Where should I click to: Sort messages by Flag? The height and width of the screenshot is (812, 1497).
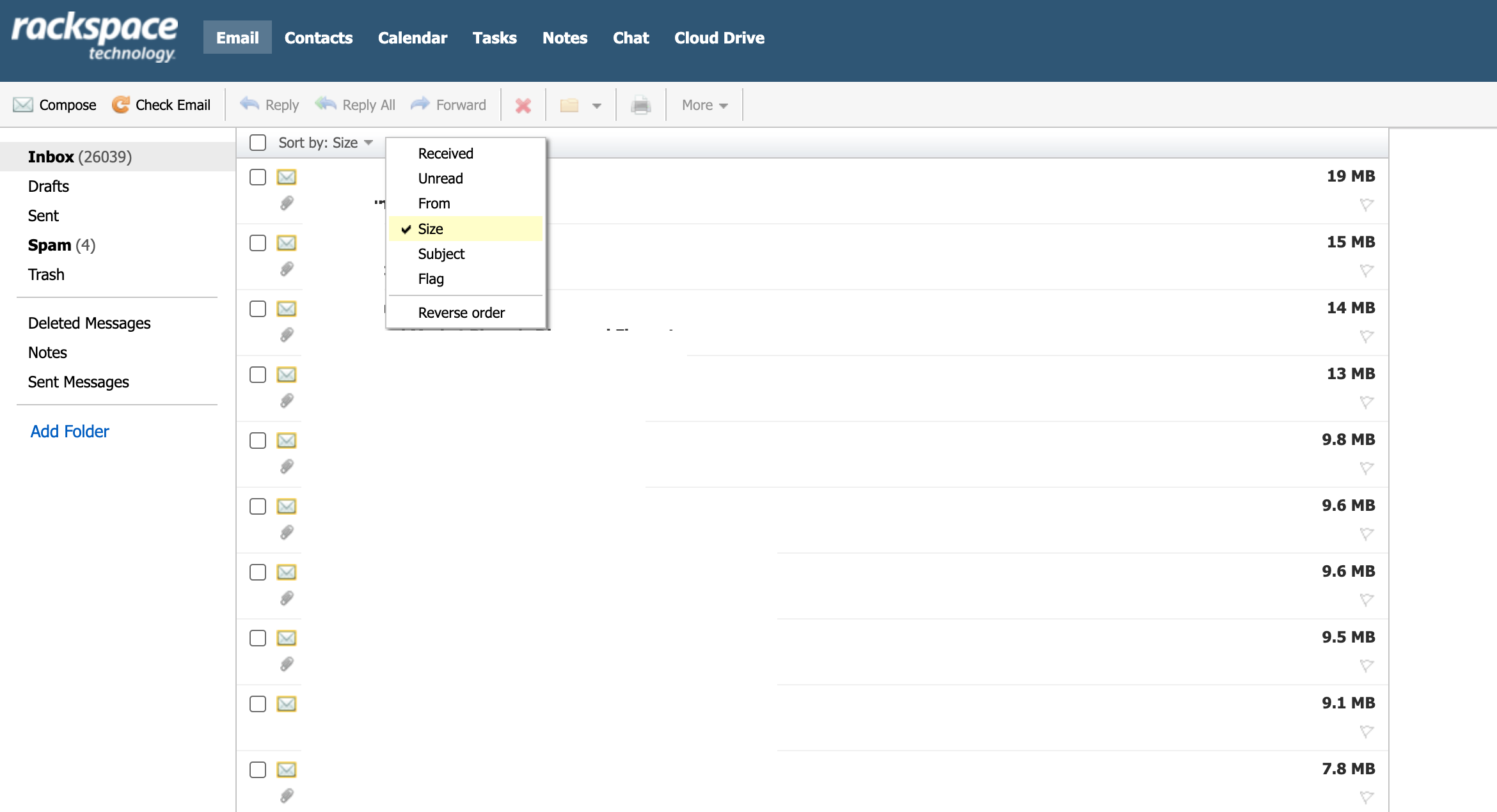(x=465, y=279)
